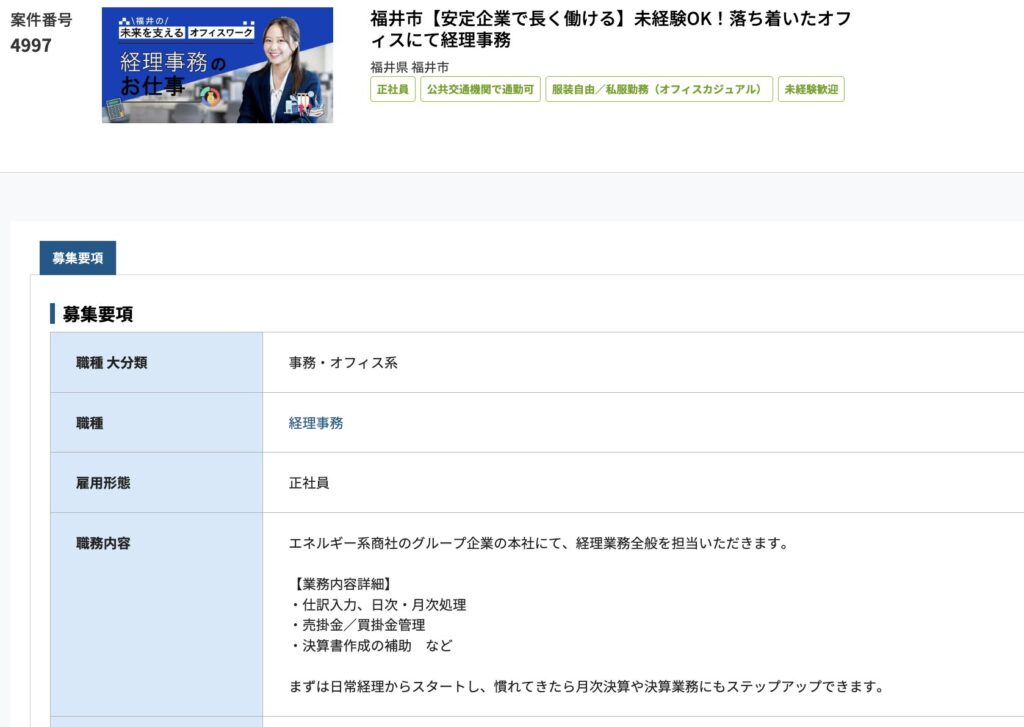Click the 職務内容 row header

tap(103, 544)
